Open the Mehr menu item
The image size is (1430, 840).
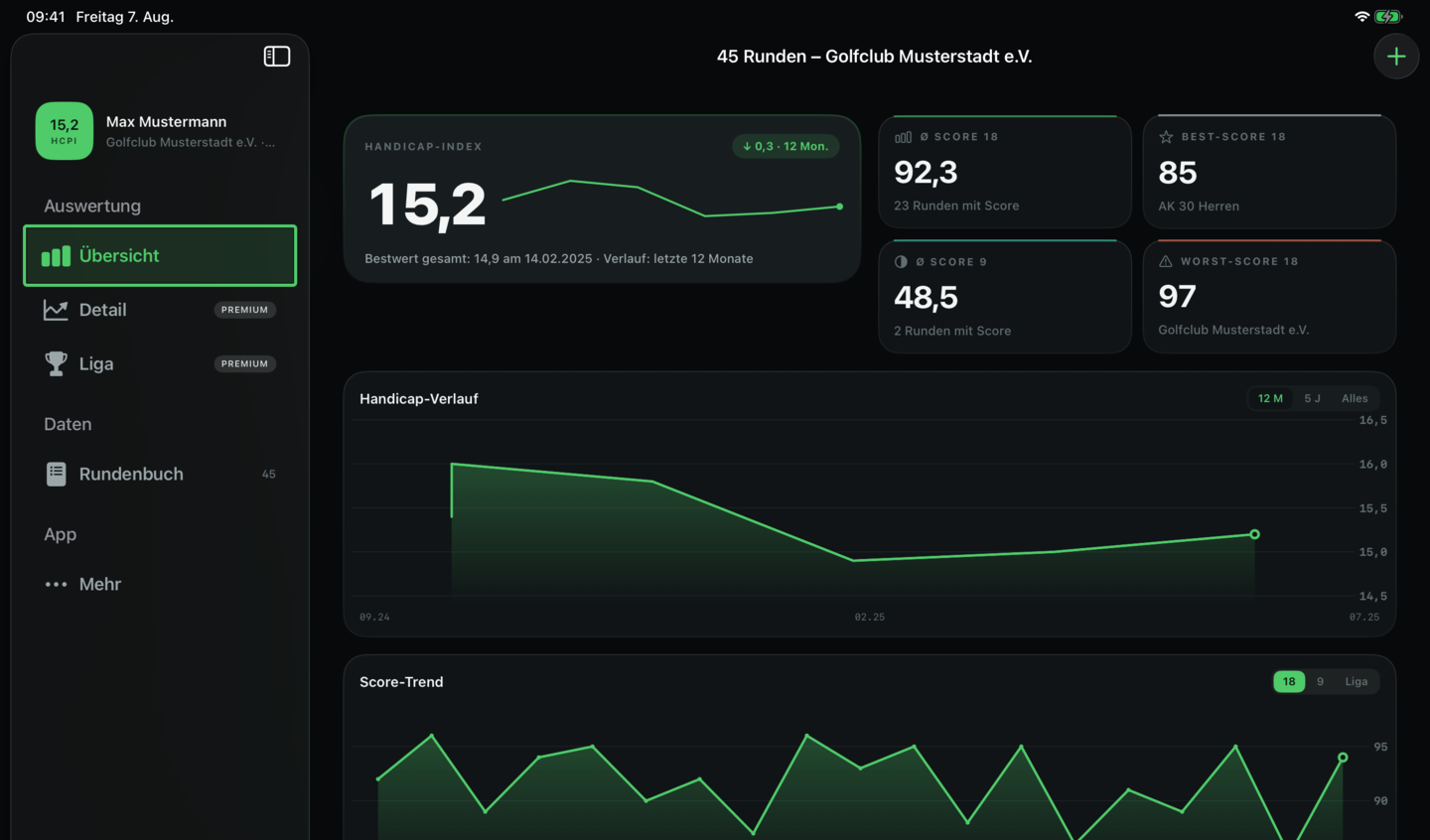point(160,584)
